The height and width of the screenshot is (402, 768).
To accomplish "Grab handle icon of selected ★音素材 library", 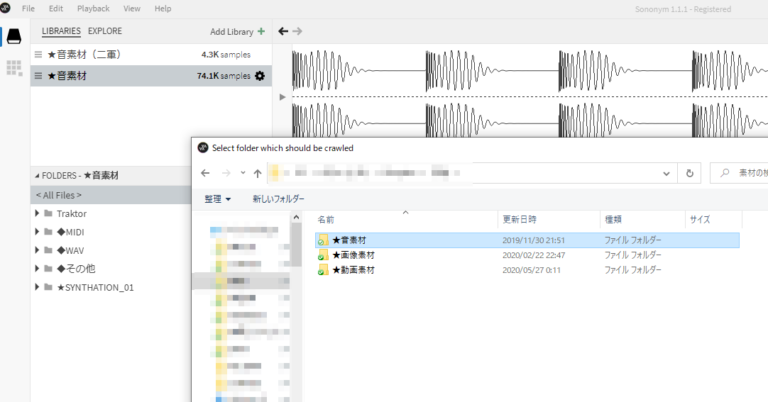I will click(38, 76).
